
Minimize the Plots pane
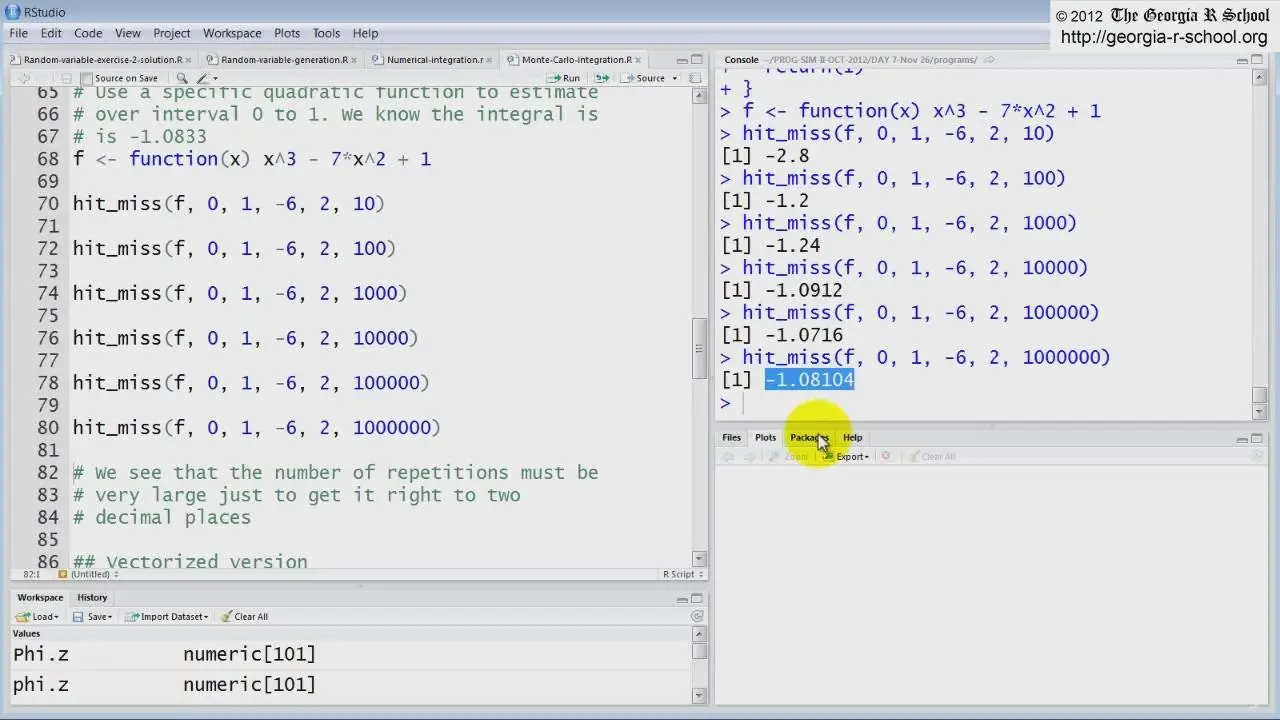[x=1242, y=438]
